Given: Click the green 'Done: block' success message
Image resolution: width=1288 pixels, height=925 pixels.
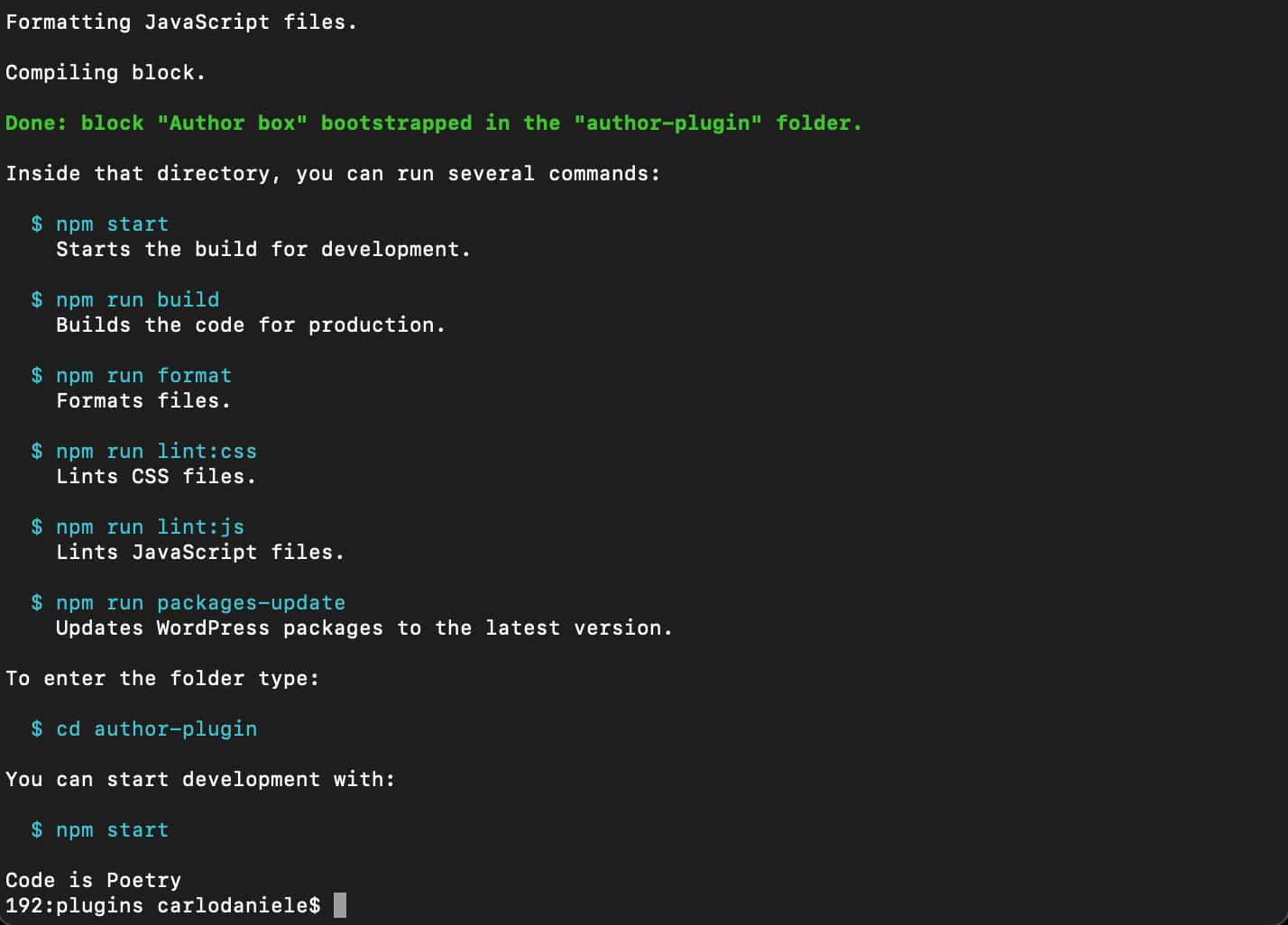Looking at the screenshot, I should pos(434,123).
